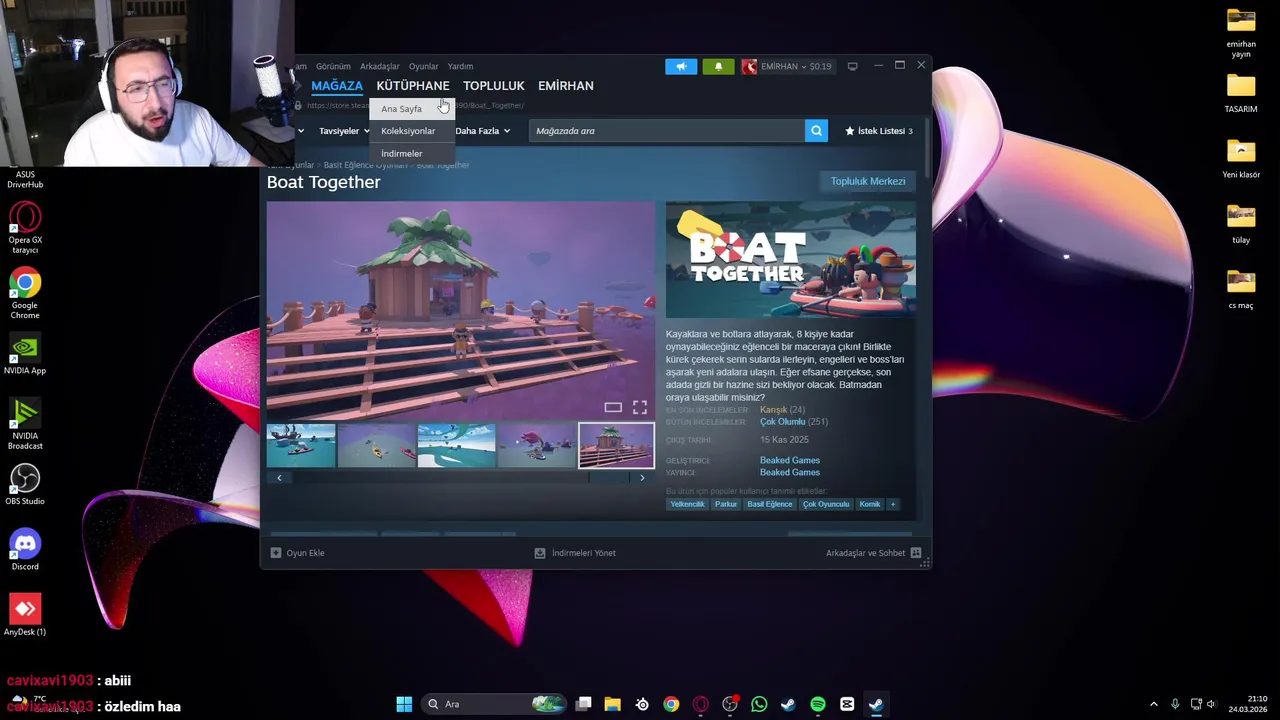Open the KÜTÜPHANE tab
Viewport: 1280px width, 720px height.
click(x=413, y=86)
